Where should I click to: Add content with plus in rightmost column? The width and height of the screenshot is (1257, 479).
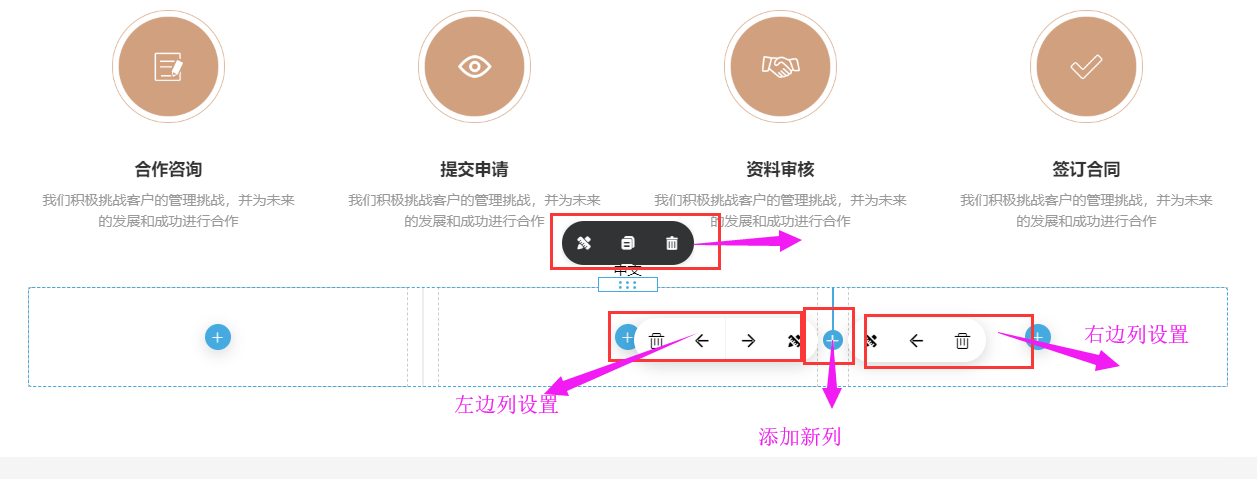tap(1038, 337)
